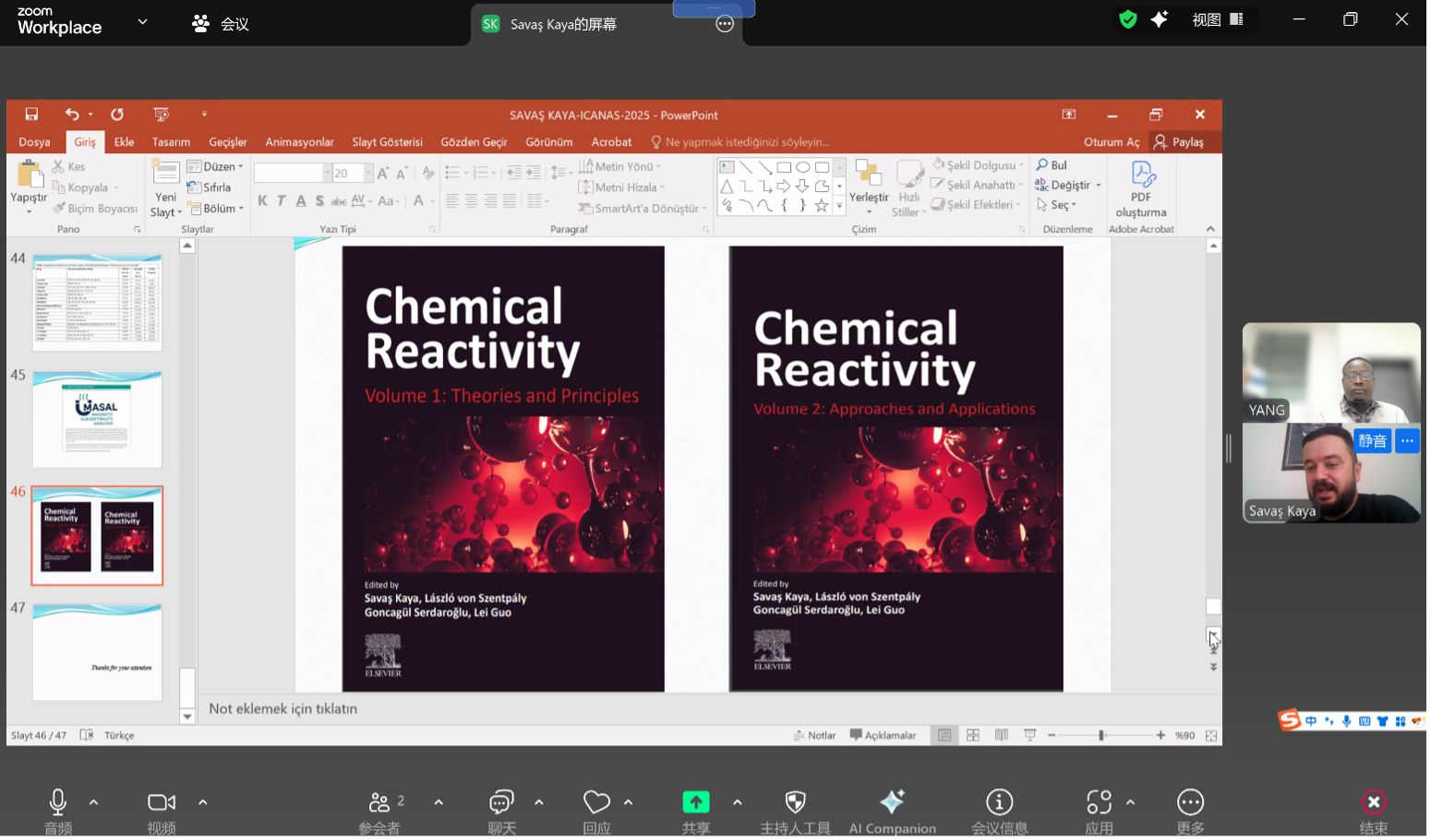Viewport: 1430px width, 840px height.
Task: Open the Zoom Workplace dropdown chevron
Action: 142,21
